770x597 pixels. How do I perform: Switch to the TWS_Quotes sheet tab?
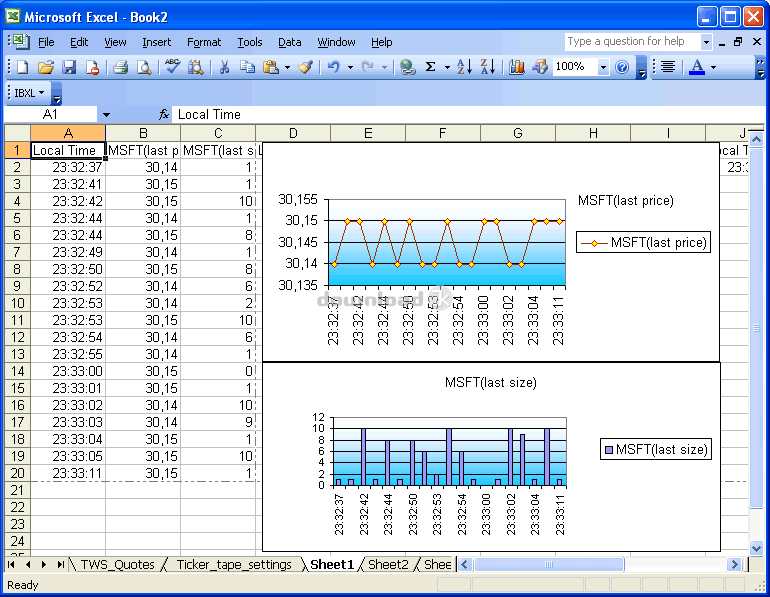pyautogui.click(x=117, y=565)
